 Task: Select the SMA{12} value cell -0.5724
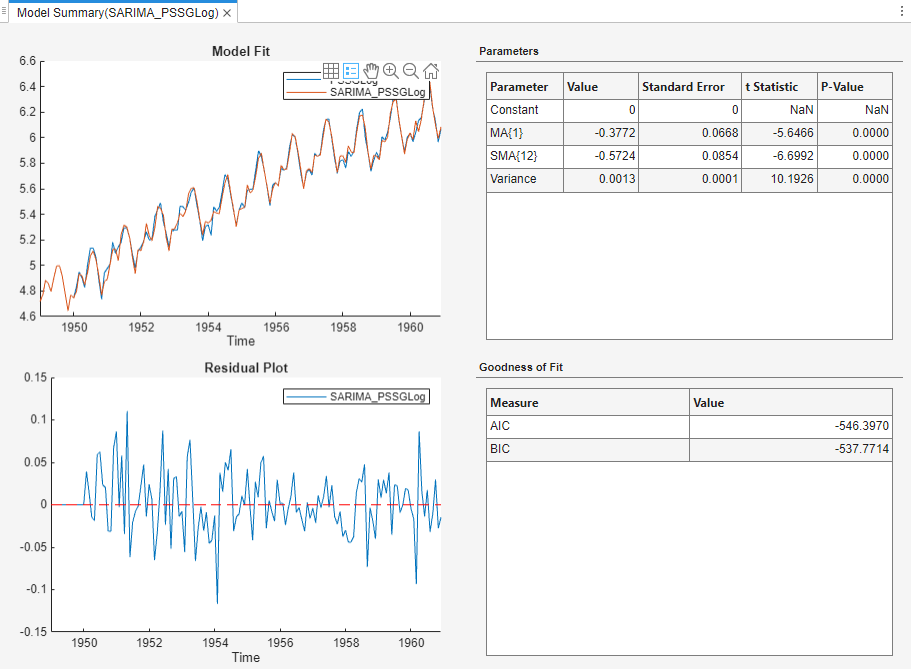600,156
